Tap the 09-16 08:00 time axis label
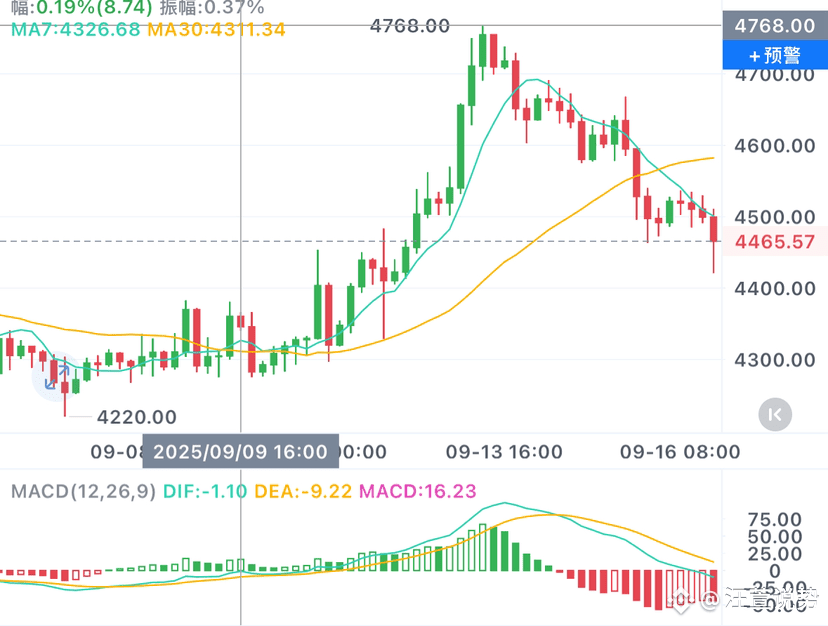 pyautogui.click(x=680, y=452)
